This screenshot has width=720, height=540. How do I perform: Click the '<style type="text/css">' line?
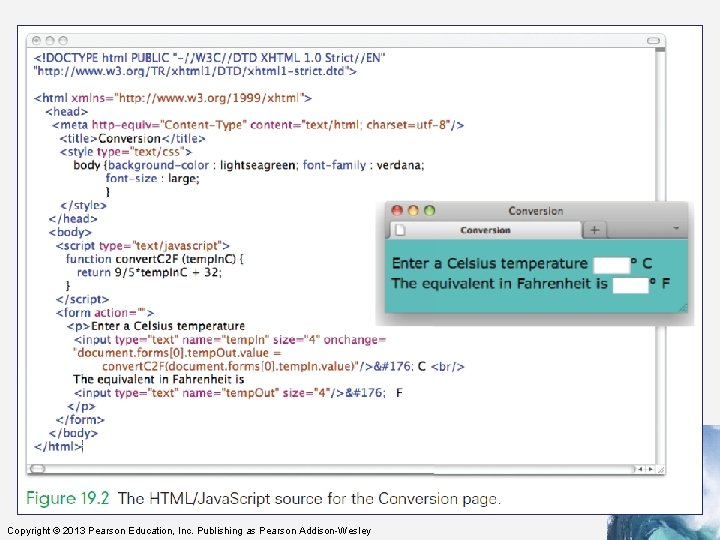pyautogui.click(x=125, y=152)
